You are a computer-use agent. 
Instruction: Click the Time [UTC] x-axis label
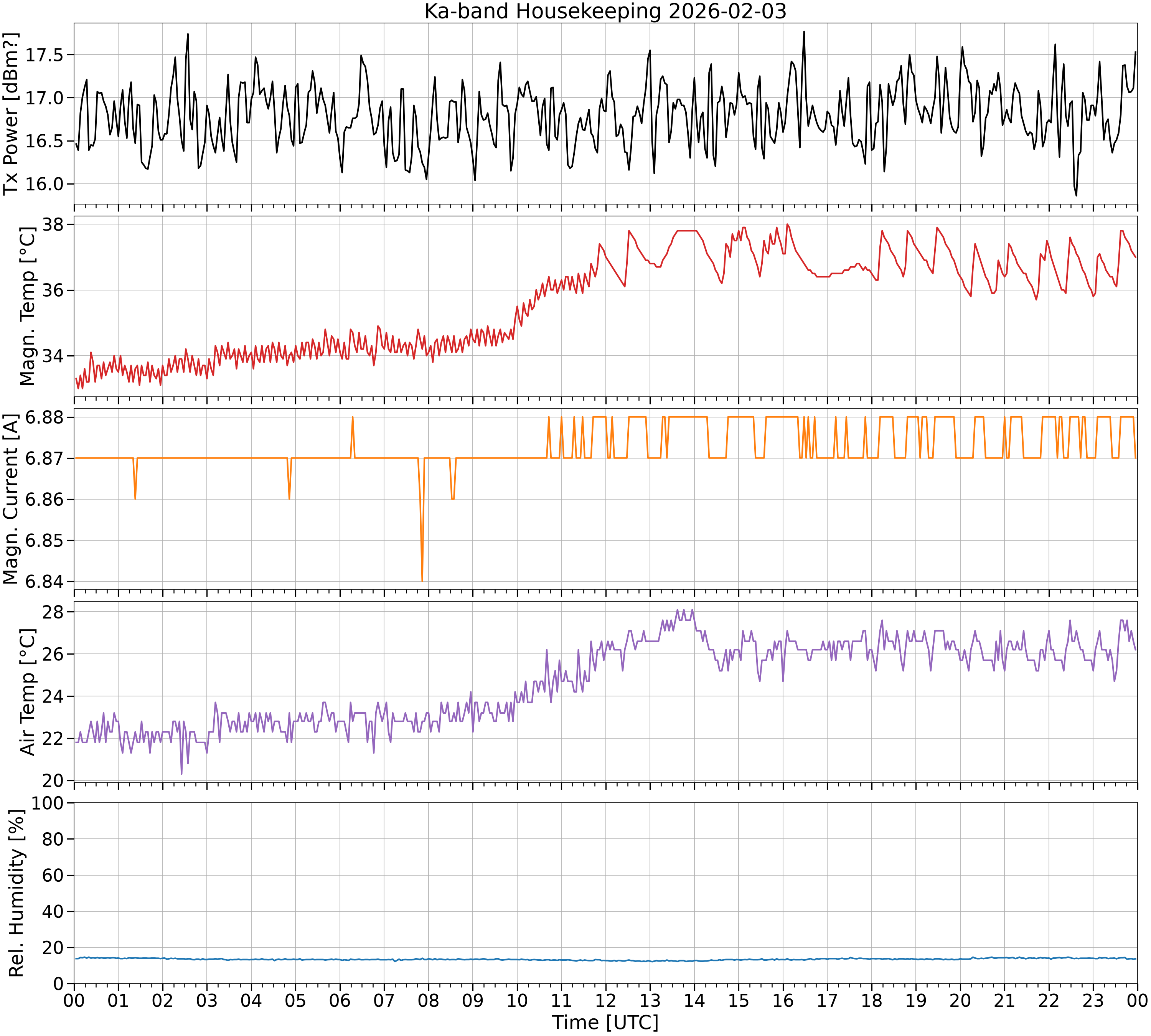[x=605, y=1022]
